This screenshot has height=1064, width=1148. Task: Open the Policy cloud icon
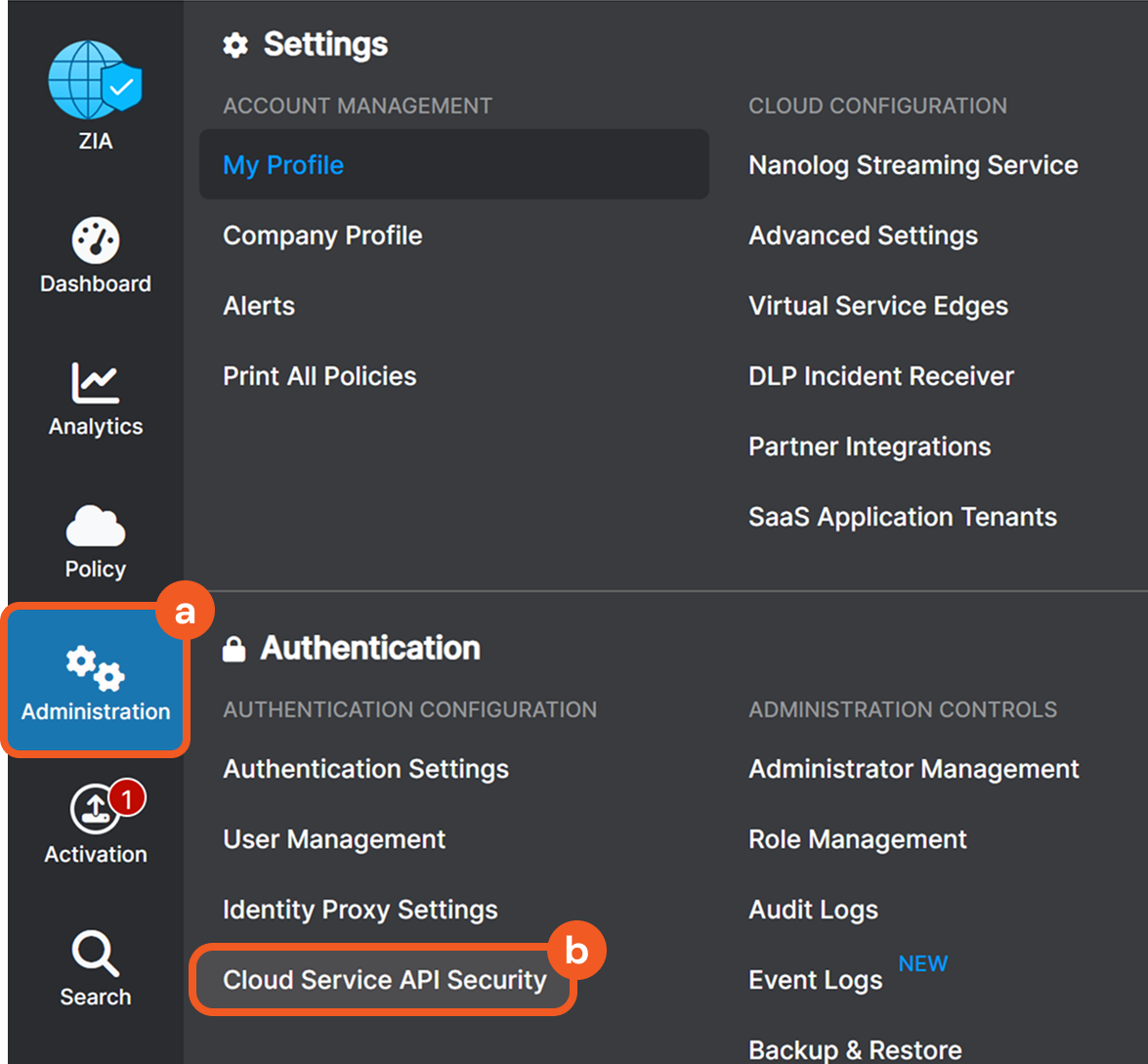pos(96,526)
